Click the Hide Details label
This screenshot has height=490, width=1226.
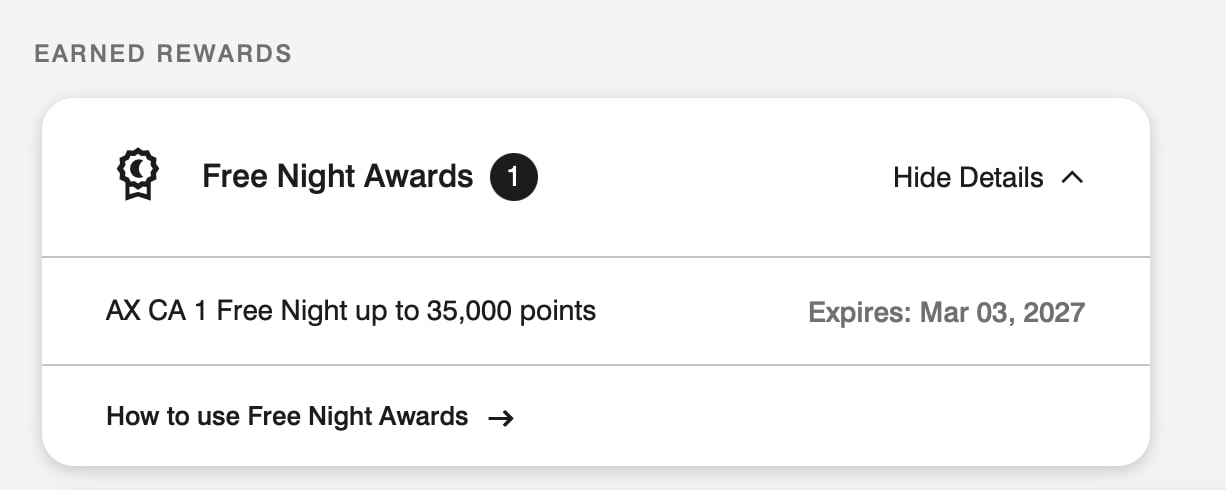967,178
